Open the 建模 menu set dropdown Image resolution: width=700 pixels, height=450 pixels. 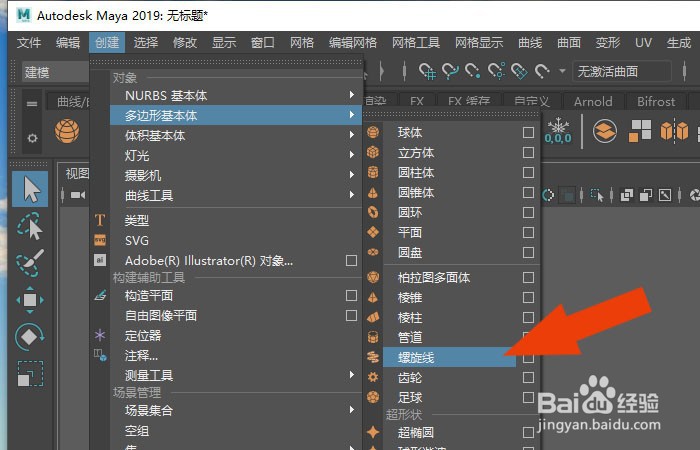(55, 72)
